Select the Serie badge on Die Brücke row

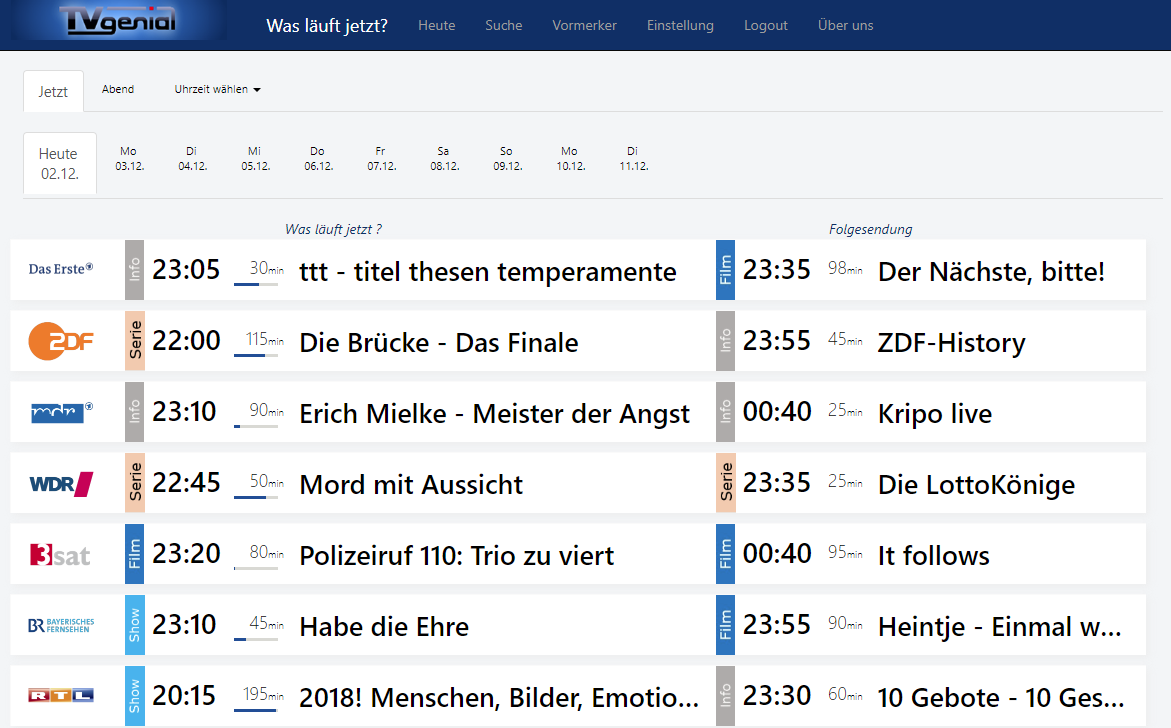tap(135, 340)
